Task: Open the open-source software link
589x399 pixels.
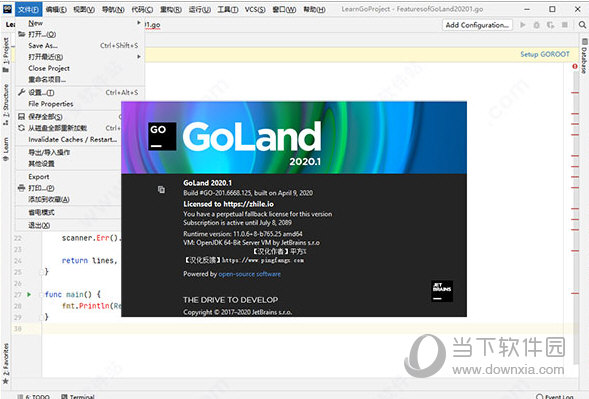Action: pos(249,274)
